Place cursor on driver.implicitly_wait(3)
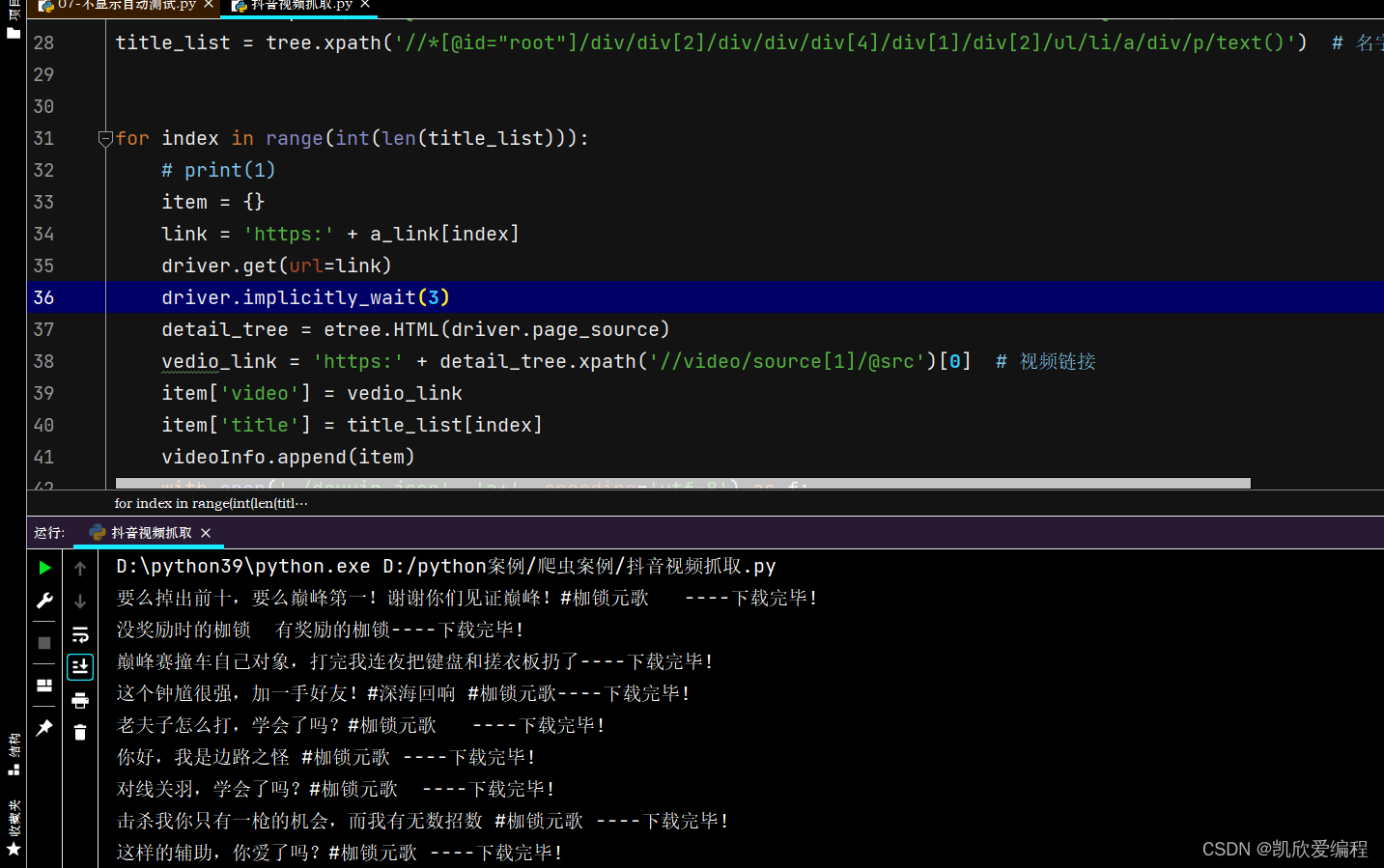Image resolution: width=1384 pixels, height=868 pixels. coord(305,297)
